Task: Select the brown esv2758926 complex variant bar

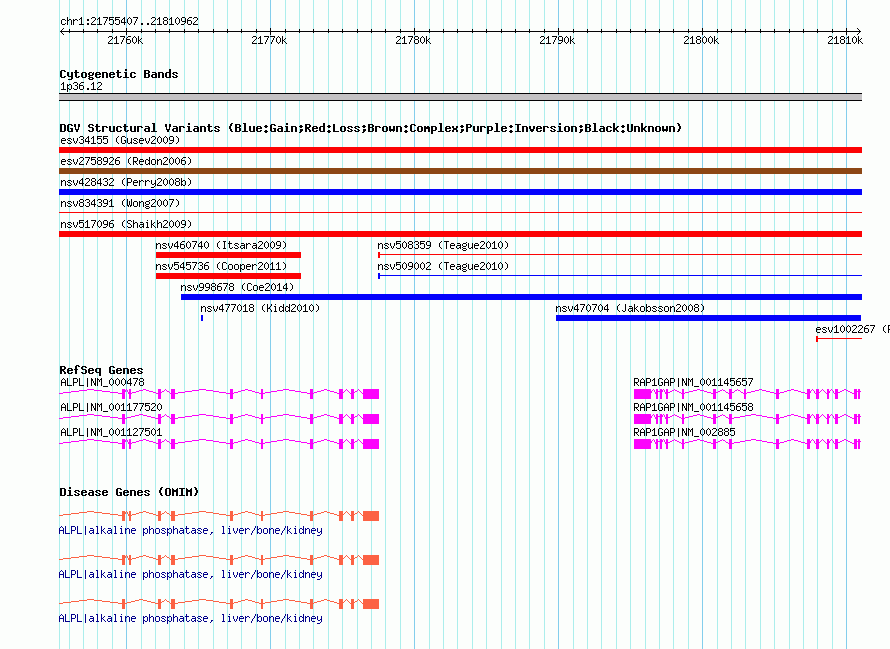Action: tap(460, 171)
